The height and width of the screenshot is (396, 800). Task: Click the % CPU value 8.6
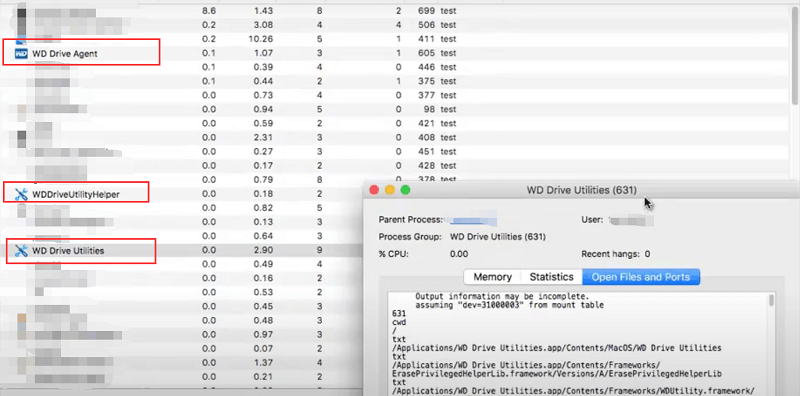pyautogui.click(x=209, y=11)
